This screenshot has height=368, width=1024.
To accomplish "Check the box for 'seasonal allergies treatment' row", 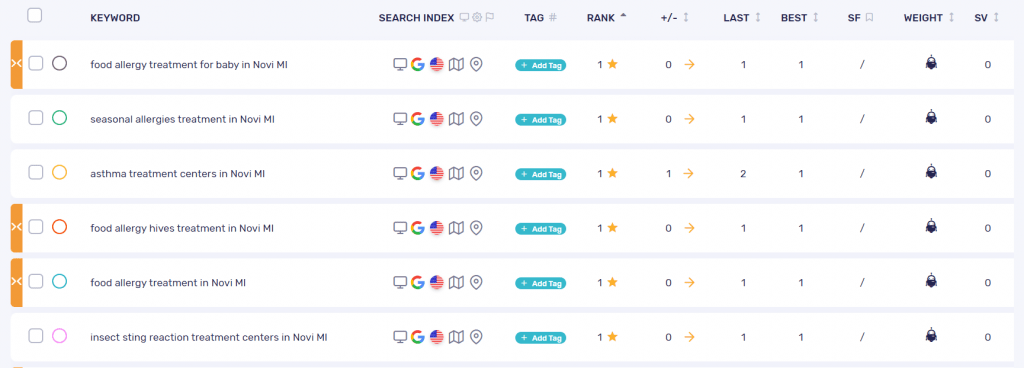I will [x=36, y=118].
